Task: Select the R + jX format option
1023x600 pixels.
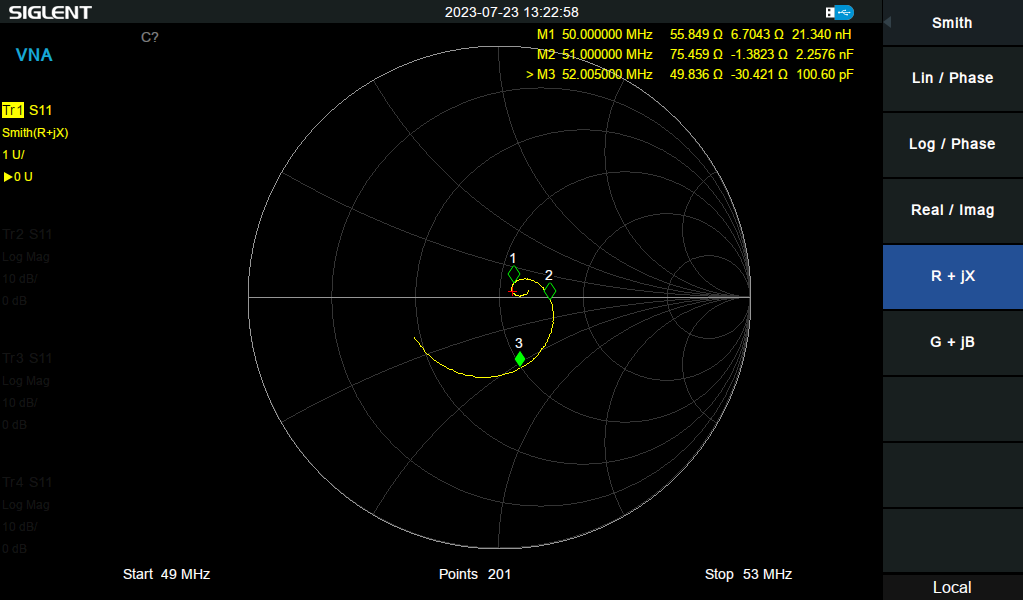Action: tap(952, 276)
